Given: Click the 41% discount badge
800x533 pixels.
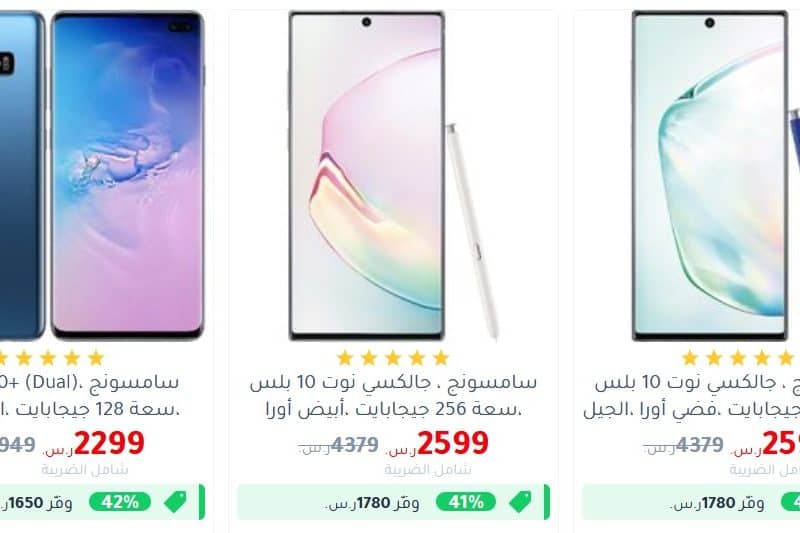Looking at the screenshot, I should click(x=466, y=502).
